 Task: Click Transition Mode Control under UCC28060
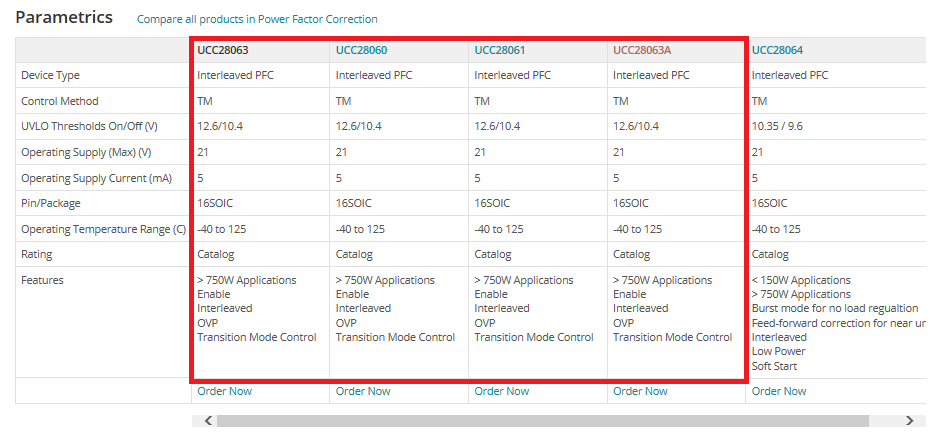[x=395, y=337]
